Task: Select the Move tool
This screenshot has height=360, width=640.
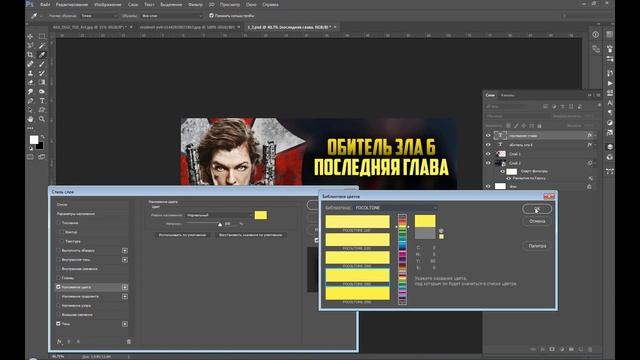Action: tap(30, 36)
